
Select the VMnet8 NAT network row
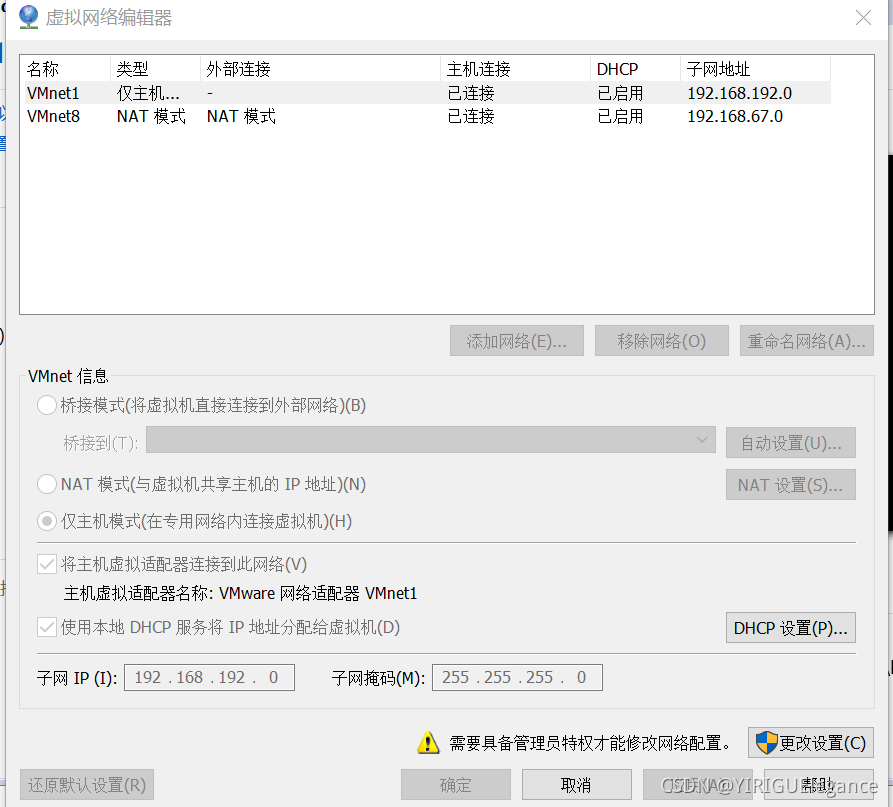tap(200, 116)
